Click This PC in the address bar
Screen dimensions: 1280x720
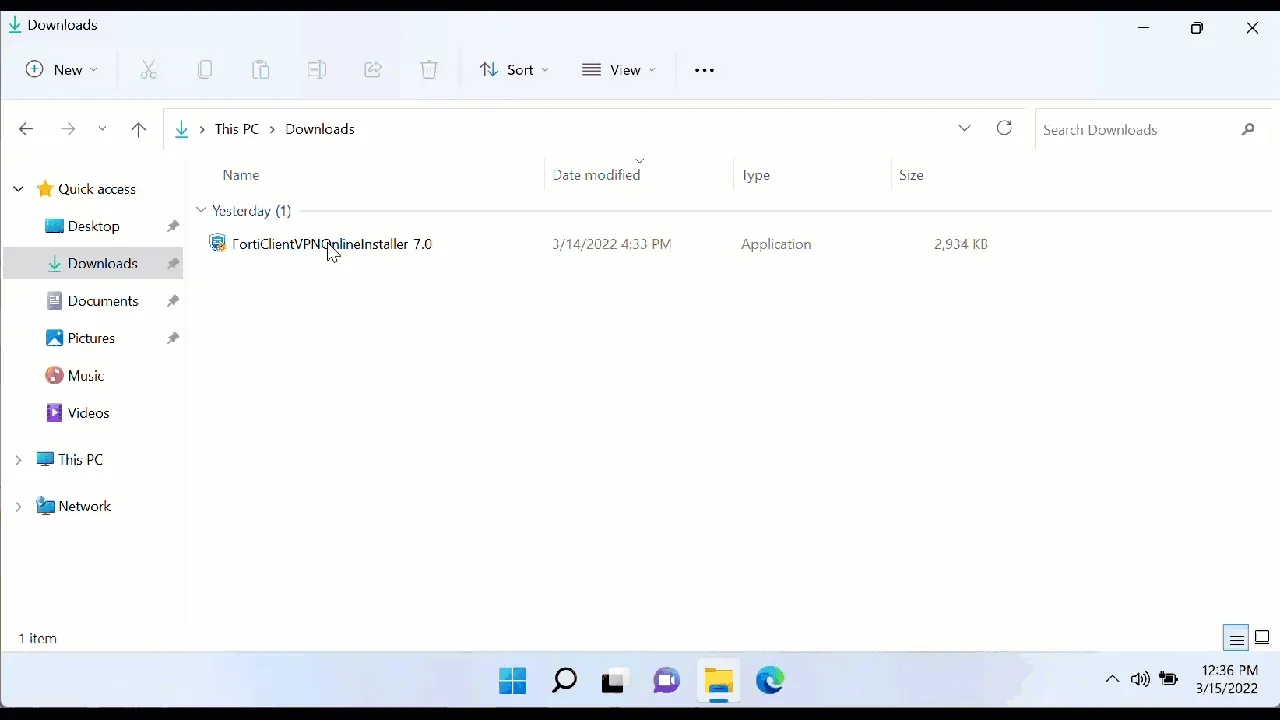click(x=237, y=129)
